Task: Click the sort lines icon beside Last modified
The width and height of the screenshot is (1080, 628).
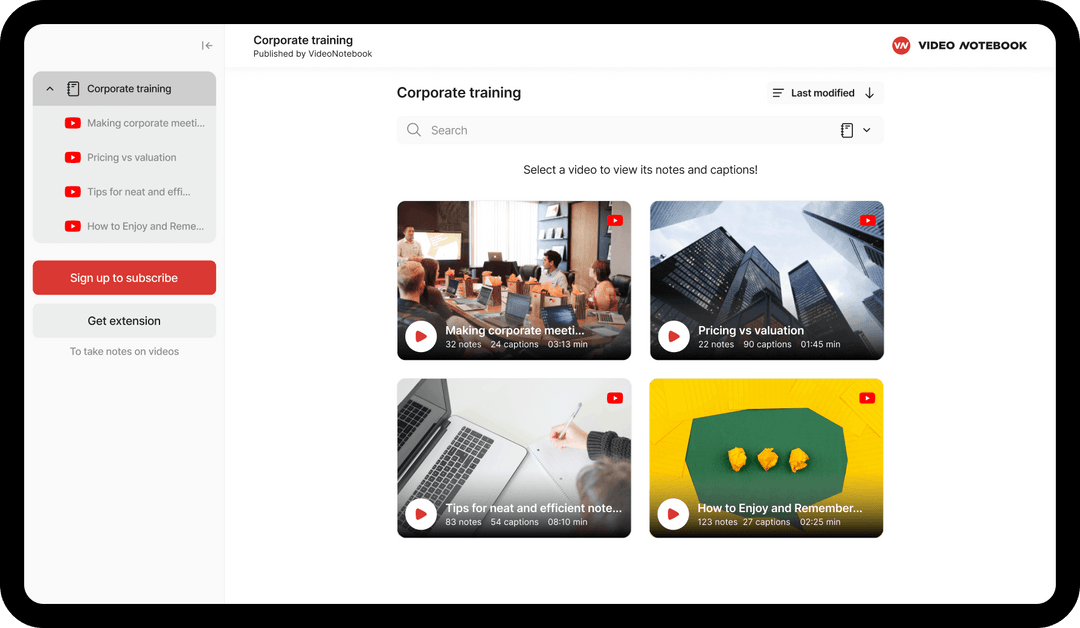Action: point(779,92)
